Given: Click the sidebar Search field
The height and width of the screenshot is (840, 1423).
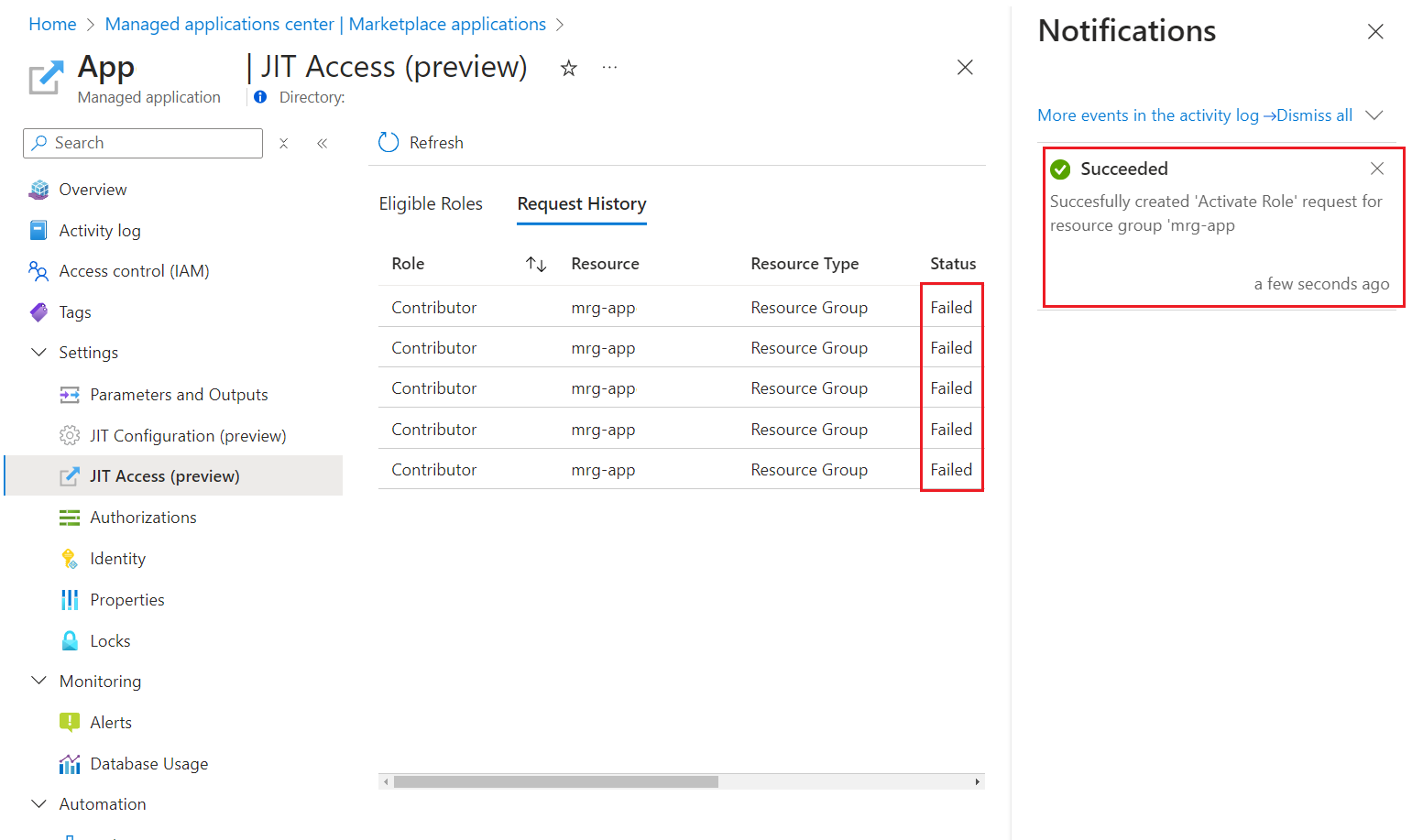Looking at the screenshot, I should point(143,143).
